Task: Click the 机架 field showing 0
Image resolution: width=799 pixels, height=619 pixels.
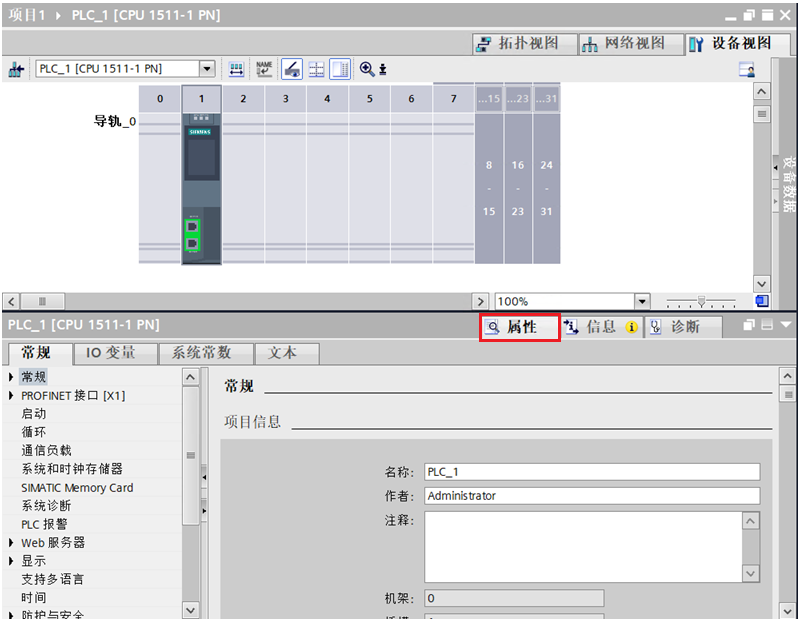Action: point(514,598)
